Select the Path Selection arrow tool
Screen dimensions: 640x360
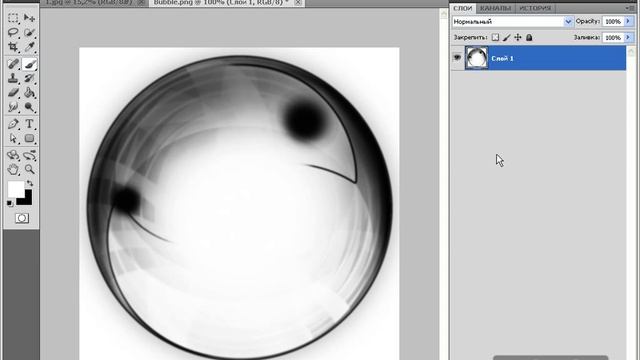(13, 138)
